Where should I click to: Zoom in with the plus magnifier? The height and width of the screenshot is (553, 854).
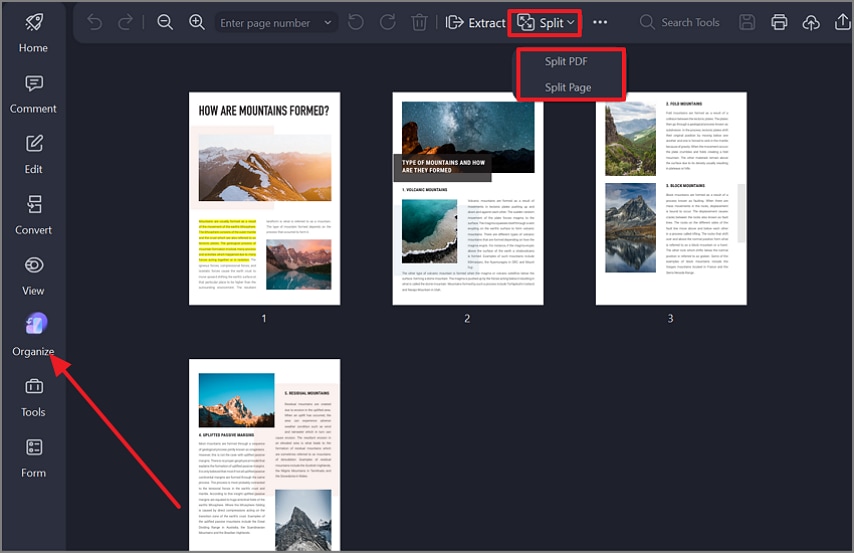coord(197,22)
